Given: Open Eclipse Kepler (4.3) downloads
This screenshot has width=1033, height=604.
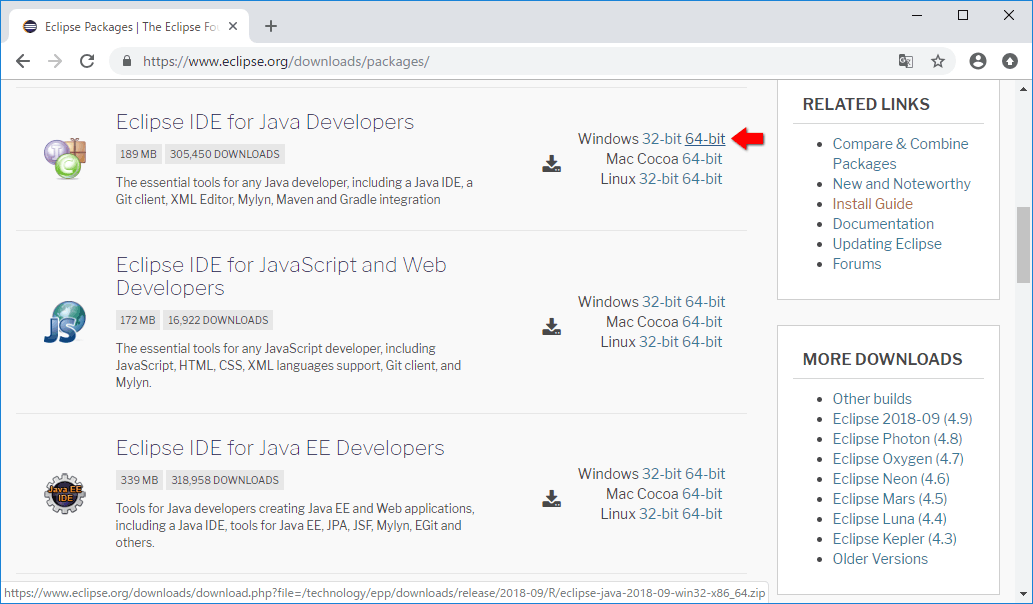Looking at the screenshot, I should tap(894, 538).
